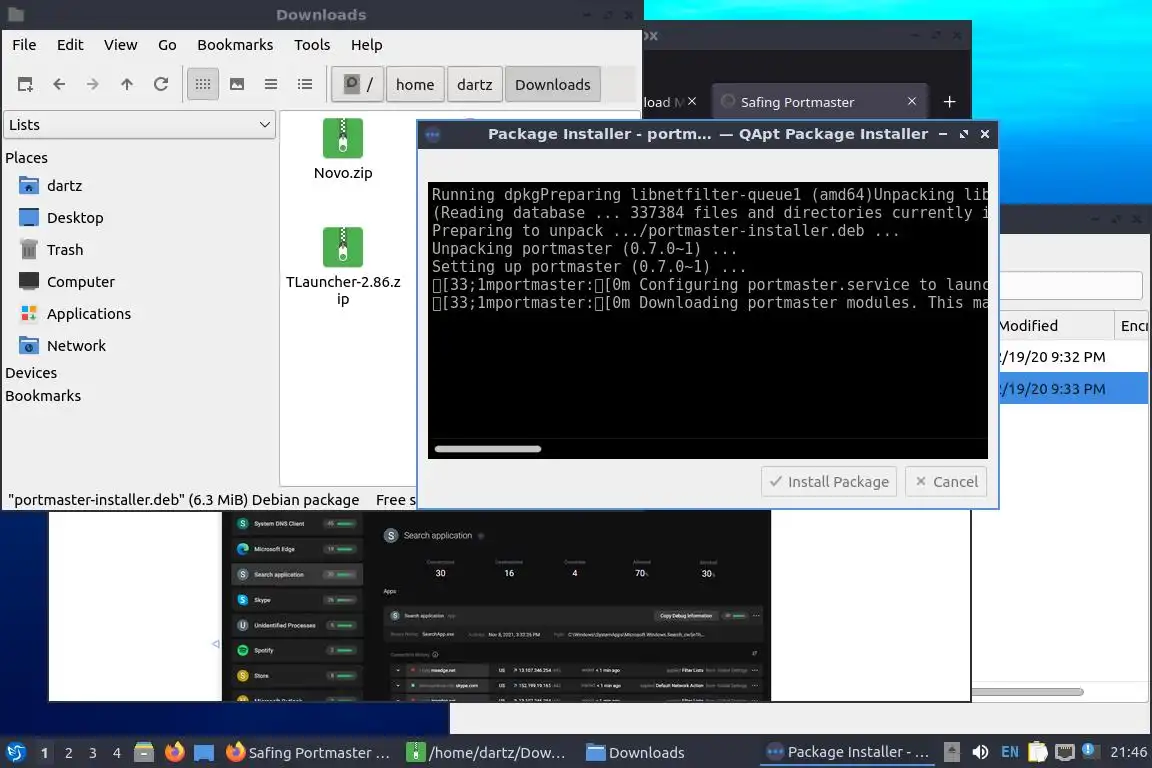Screen dimensions: 1152x768
Task: Click the Bookmarks sidebar section header
Action: click(x=43, y=396)
